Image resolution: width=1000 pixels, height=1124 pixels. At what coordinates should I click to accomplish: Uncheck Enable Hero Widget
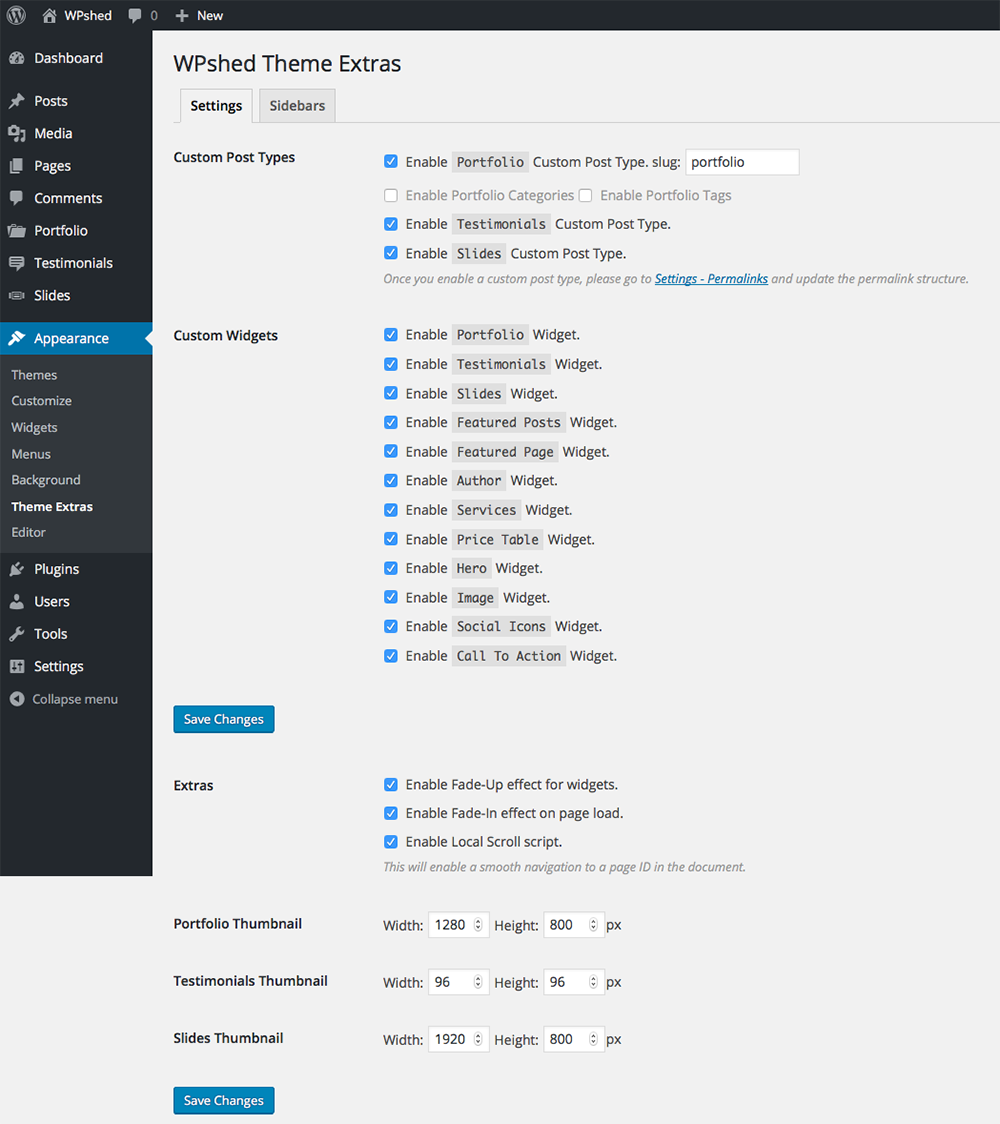click(391, 568)
